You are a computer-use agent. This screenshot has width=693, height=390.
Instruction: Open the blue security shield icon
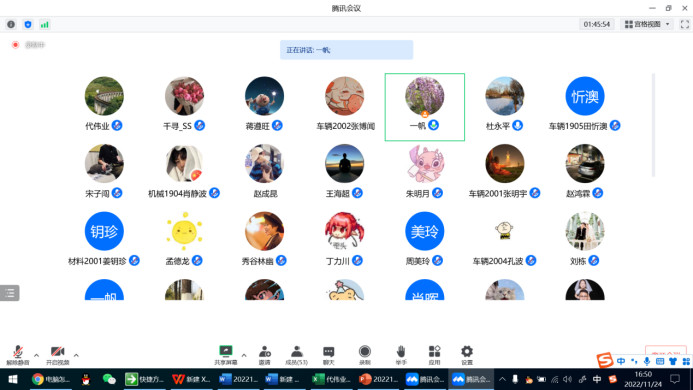(x=28, y=24)
